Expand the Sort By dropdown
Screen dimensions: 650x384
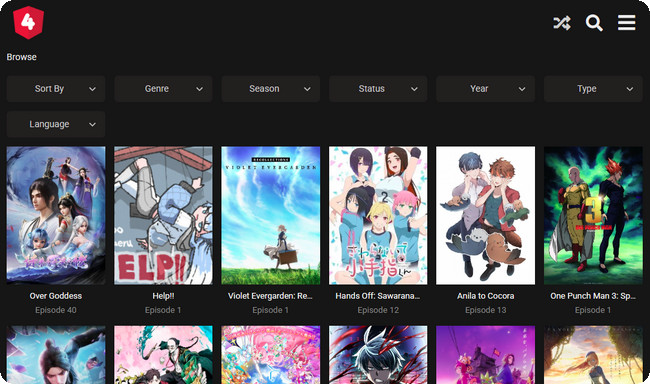[56, 89]
